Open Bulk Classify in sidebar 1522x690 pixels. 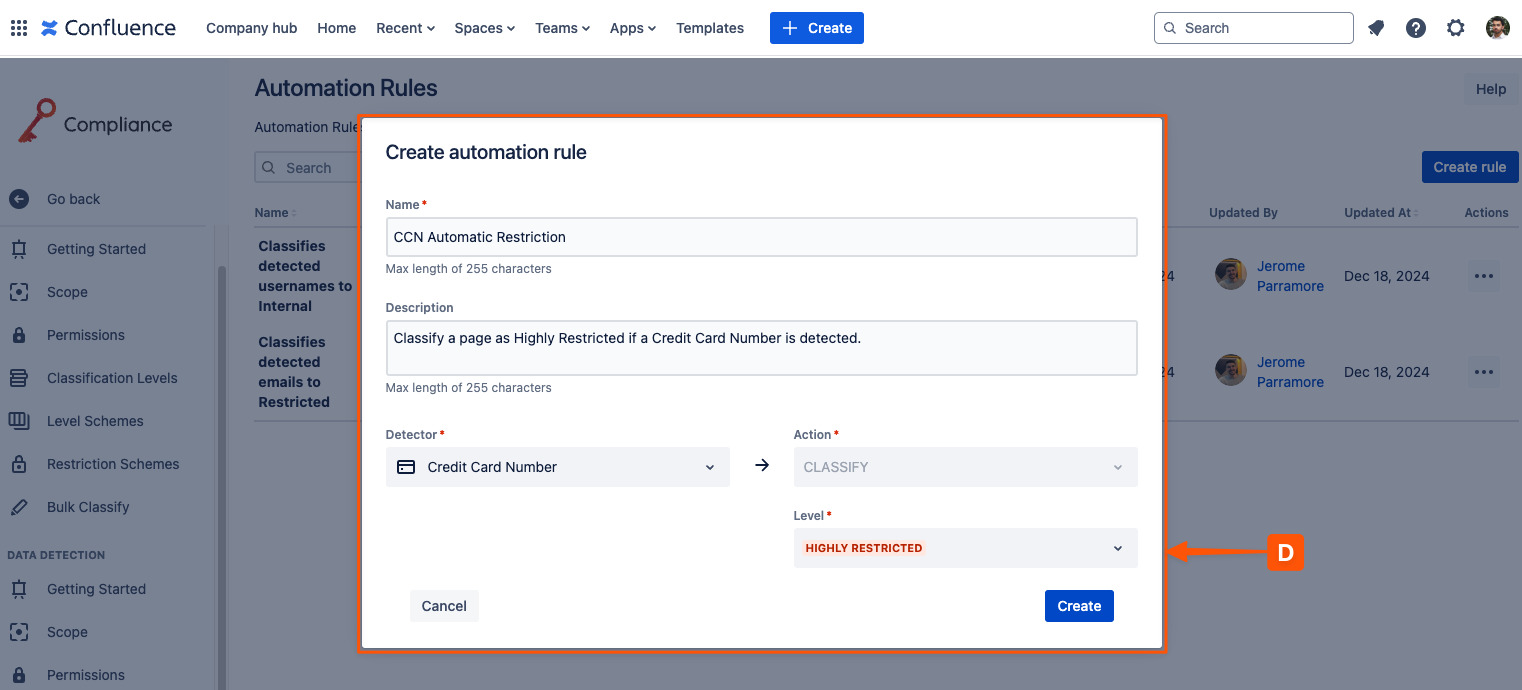pos(88,507)
